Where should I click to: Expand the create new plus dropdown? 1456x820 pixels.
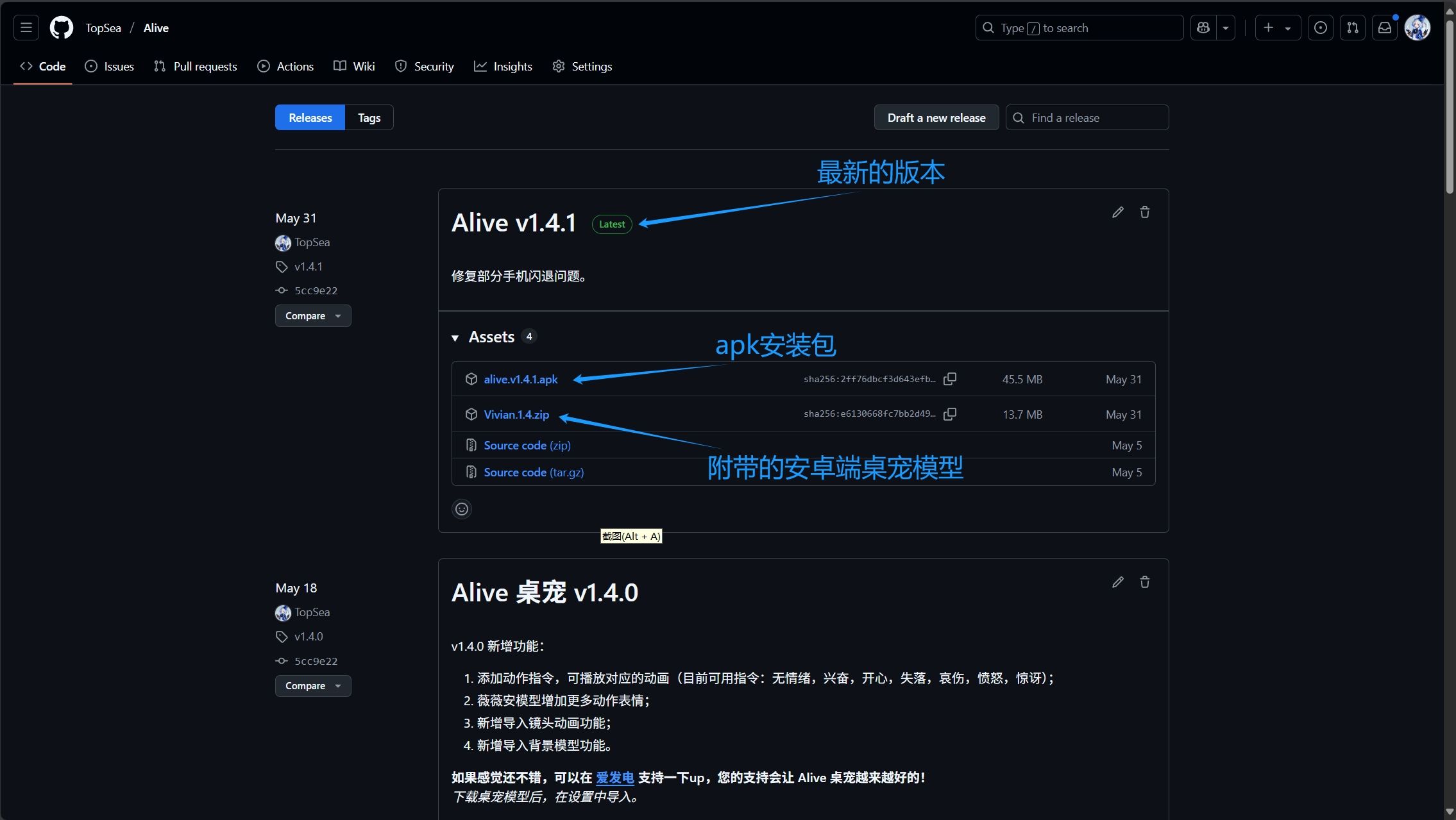point(1277,28)
